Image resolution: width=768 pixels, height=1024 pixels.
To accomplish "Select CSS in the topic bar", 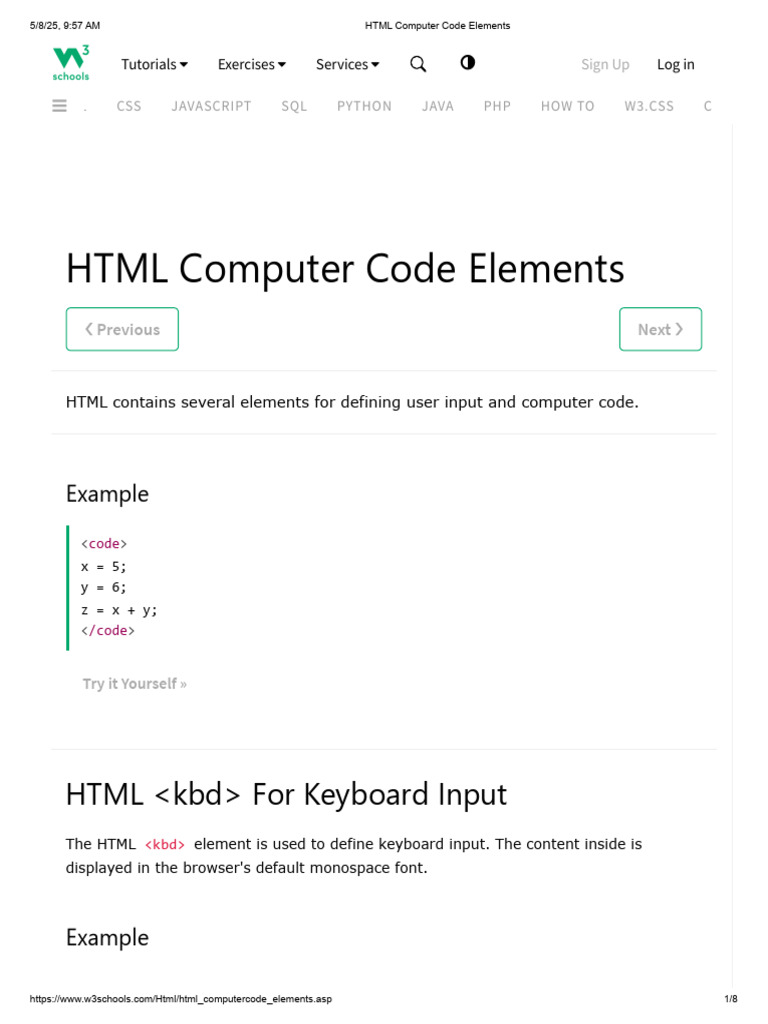I will pos(129,106).
